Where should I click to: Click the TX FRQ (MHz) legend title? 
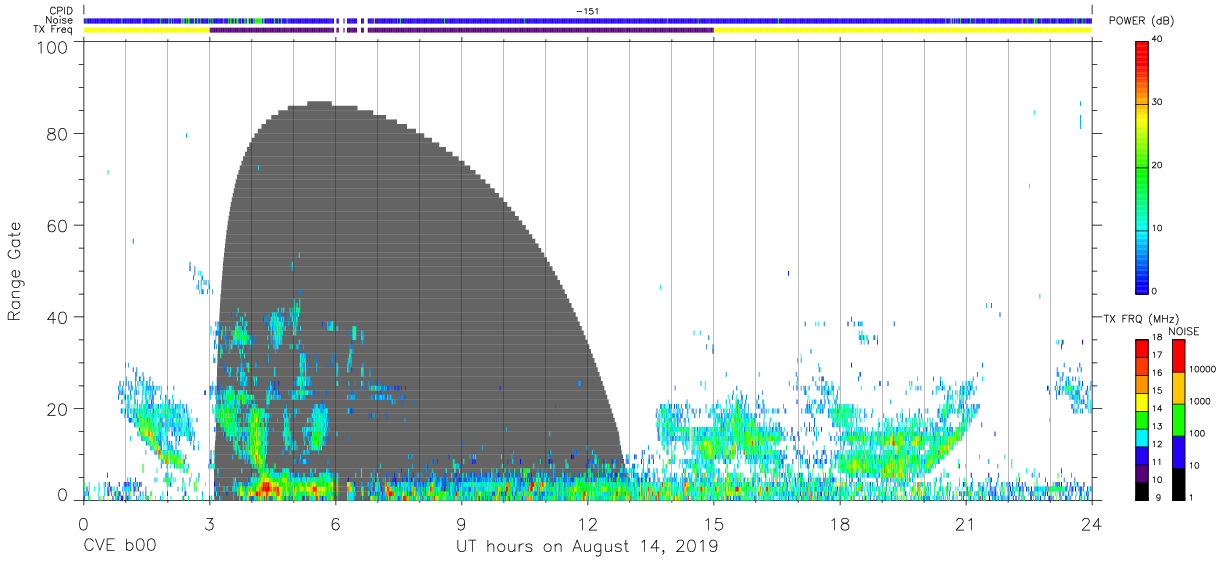tap(1141, 318)
